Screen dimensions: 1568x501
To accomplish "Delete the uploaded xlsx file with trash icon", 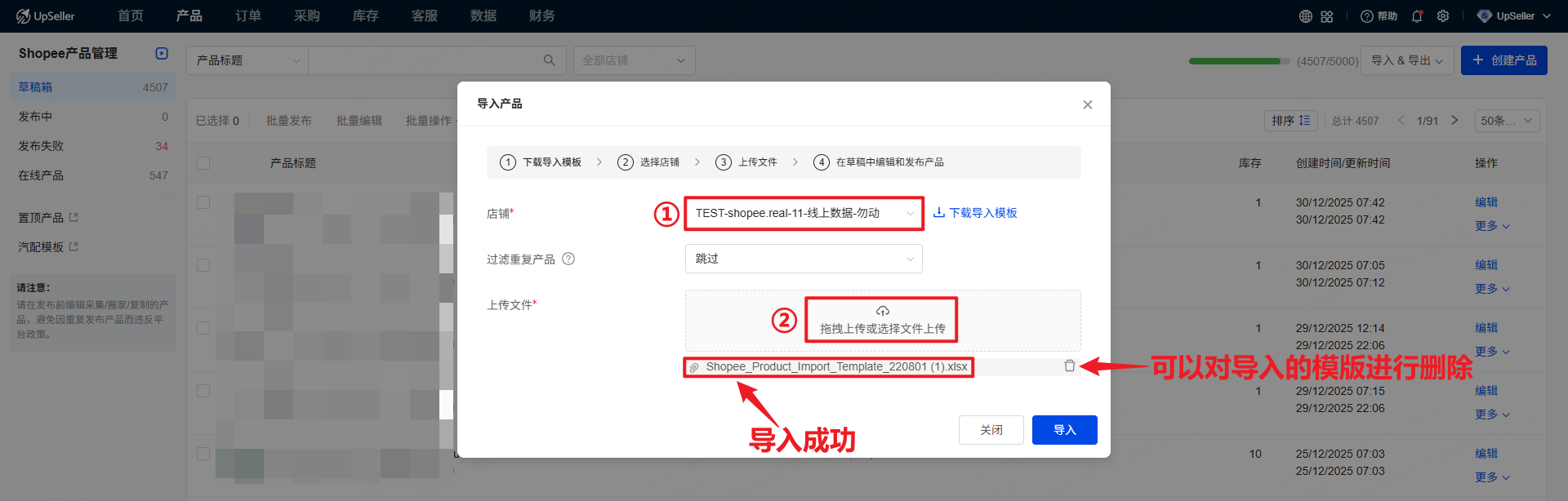I will pyautogui.click(x=1069, y=366).
